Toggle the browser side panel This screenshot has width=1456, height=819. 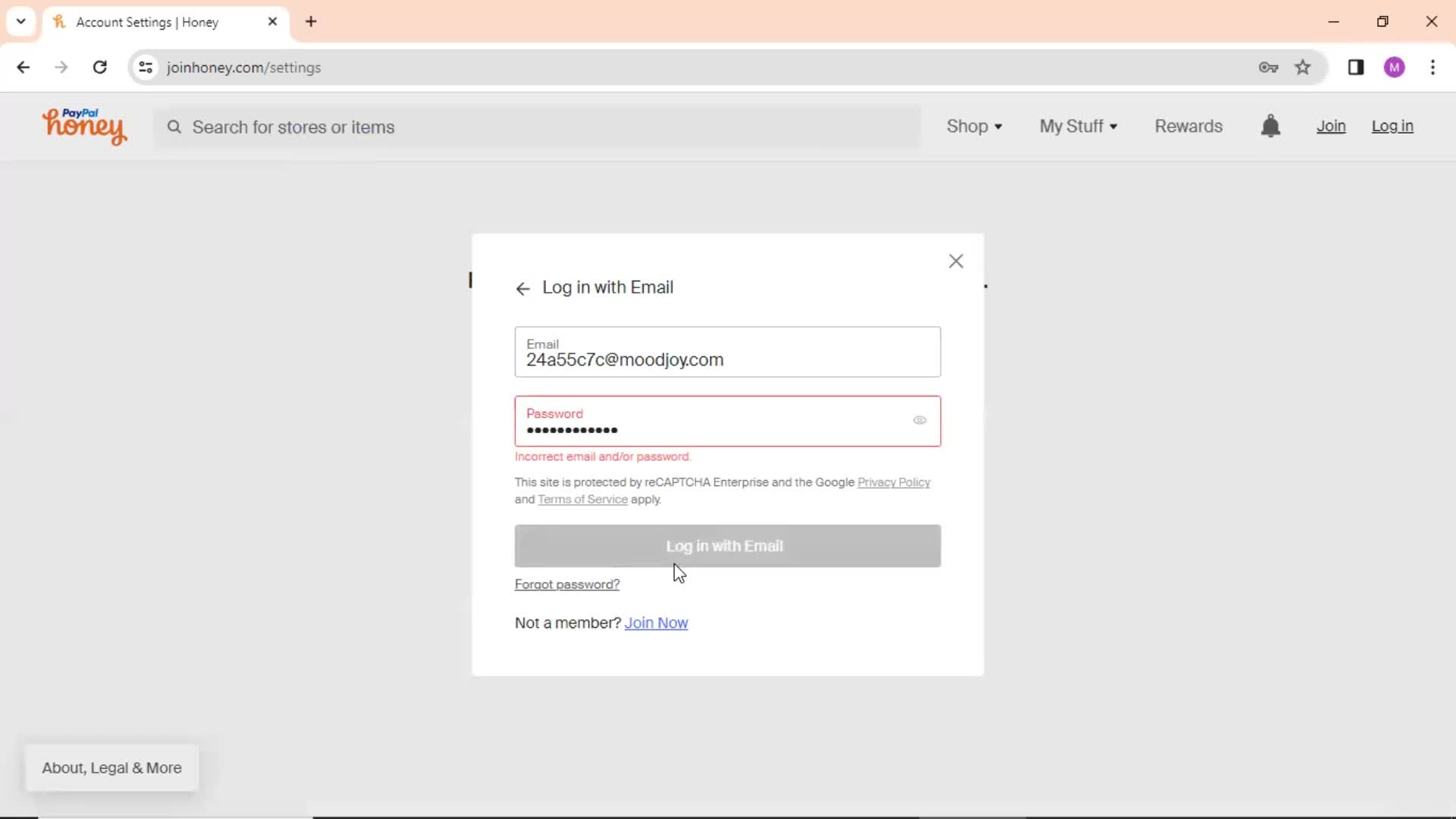pos(1356,67)
